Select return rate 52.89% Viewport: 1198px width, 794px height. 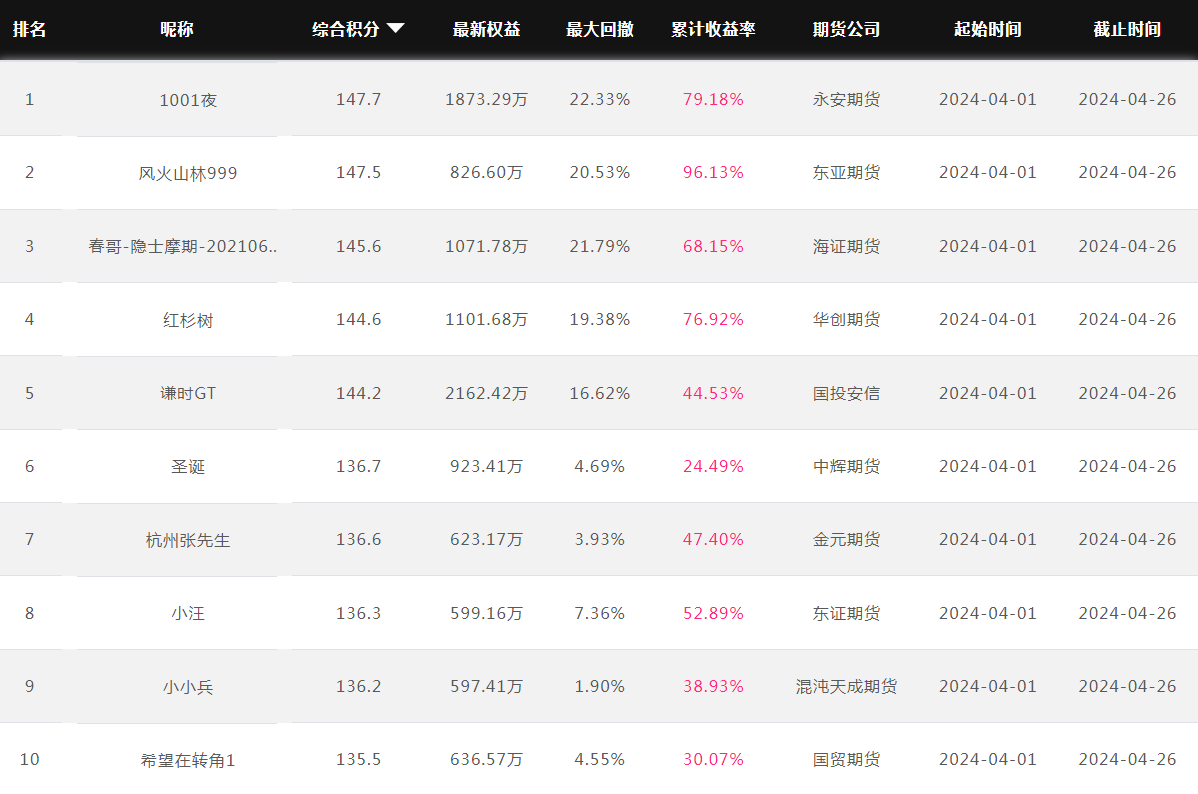click(713, 613)
